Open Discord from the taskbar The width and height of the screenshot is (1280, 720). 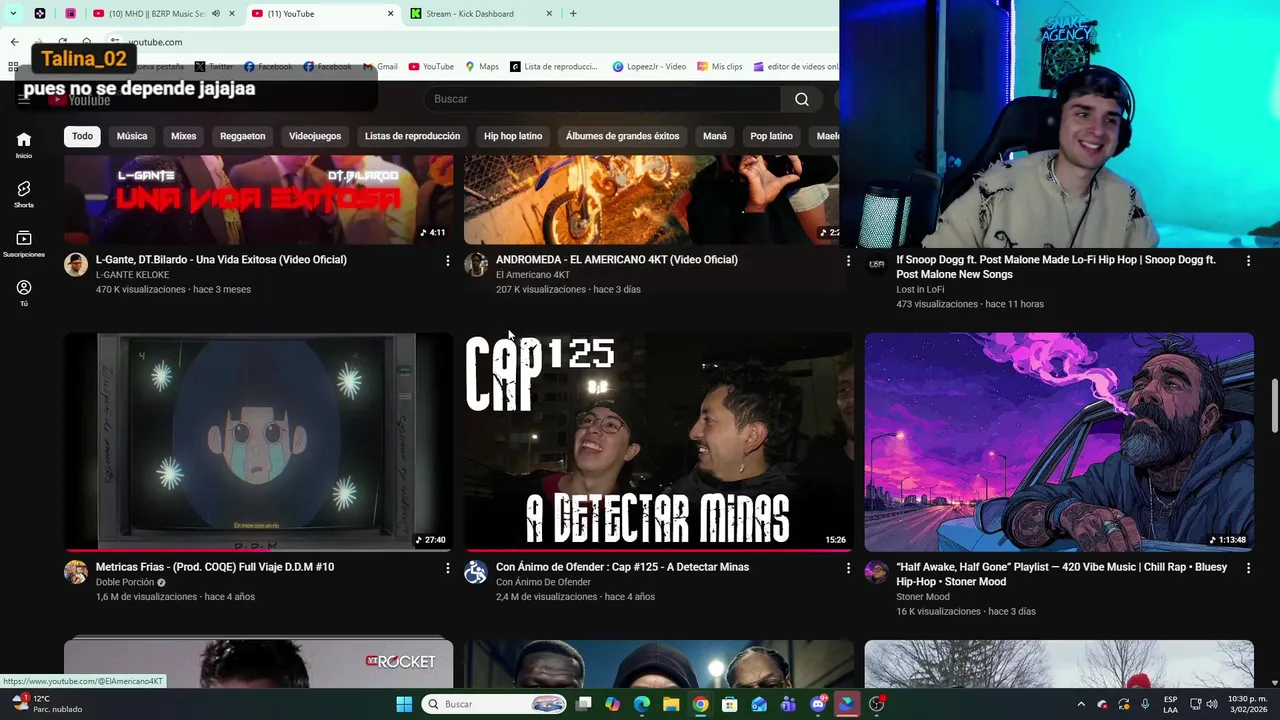pyautogui.click(x=818, y=704)
